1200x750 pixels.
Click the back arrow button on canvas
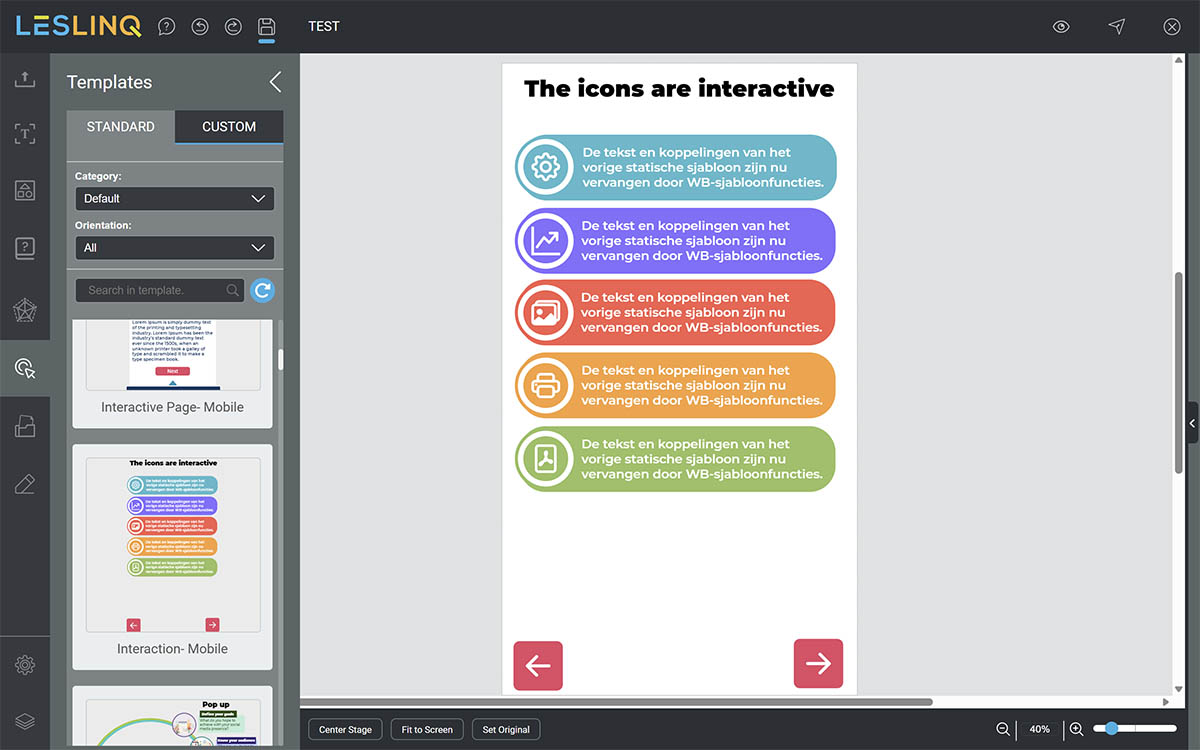click(538, 665)
